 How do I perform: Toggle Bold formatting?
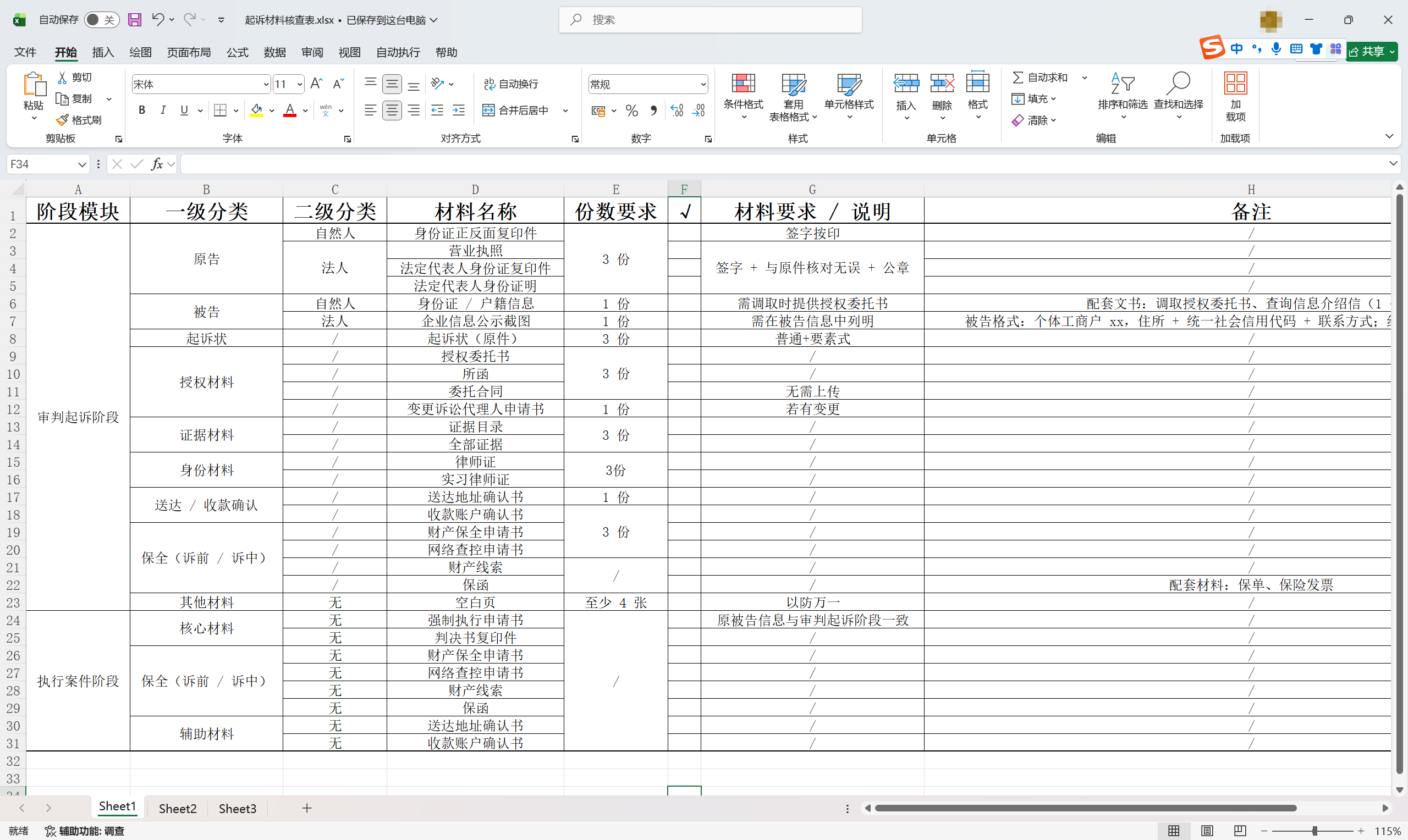coord(142,110)
